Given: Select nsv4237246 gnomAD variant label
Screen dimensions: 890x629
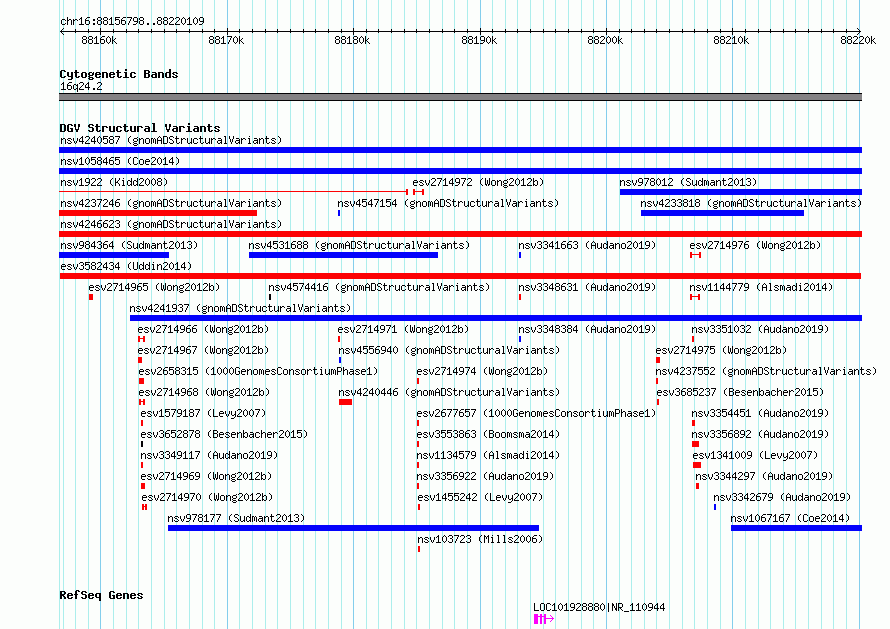Looking at the screenshot, I should 171,203.
